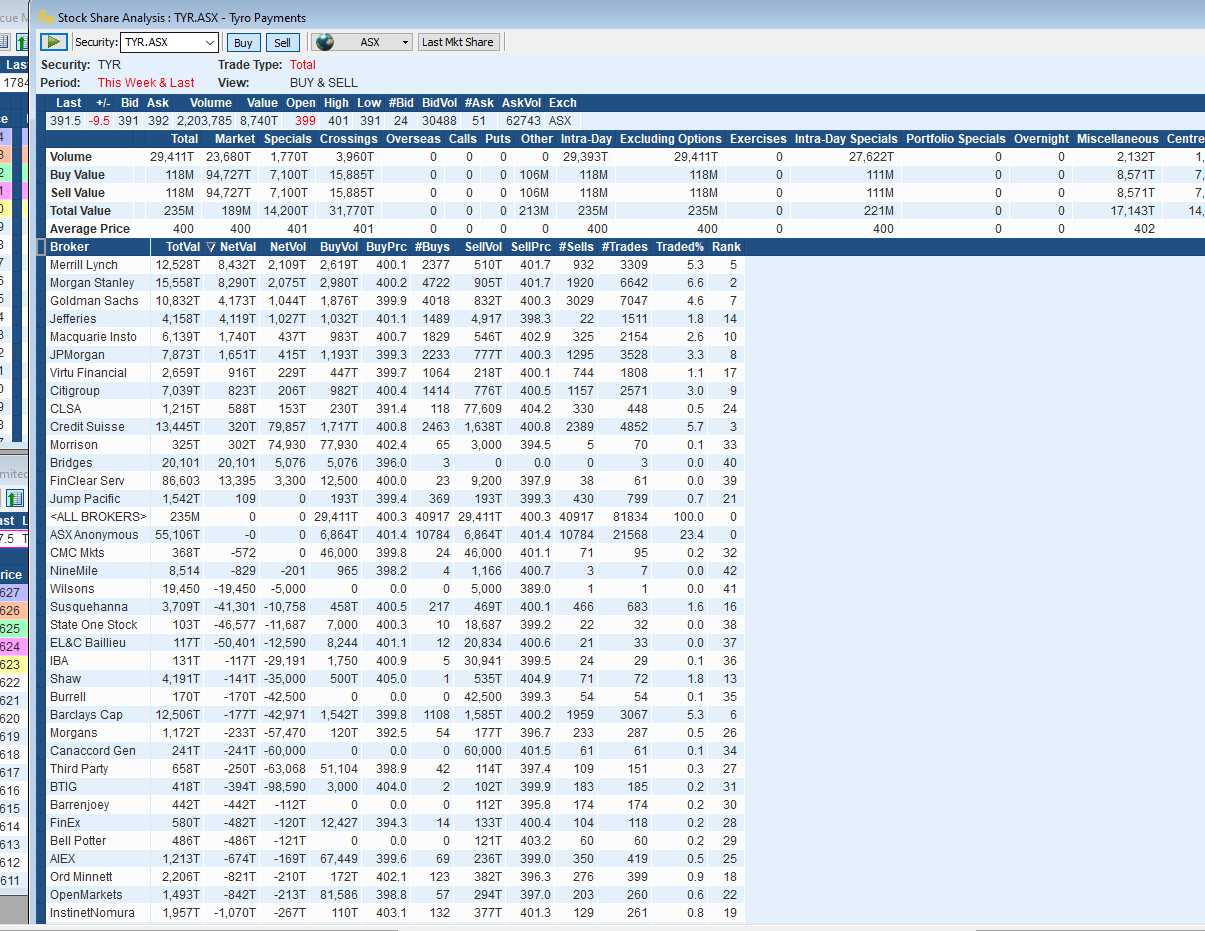Click the TYR.ASX security input field

161,42
